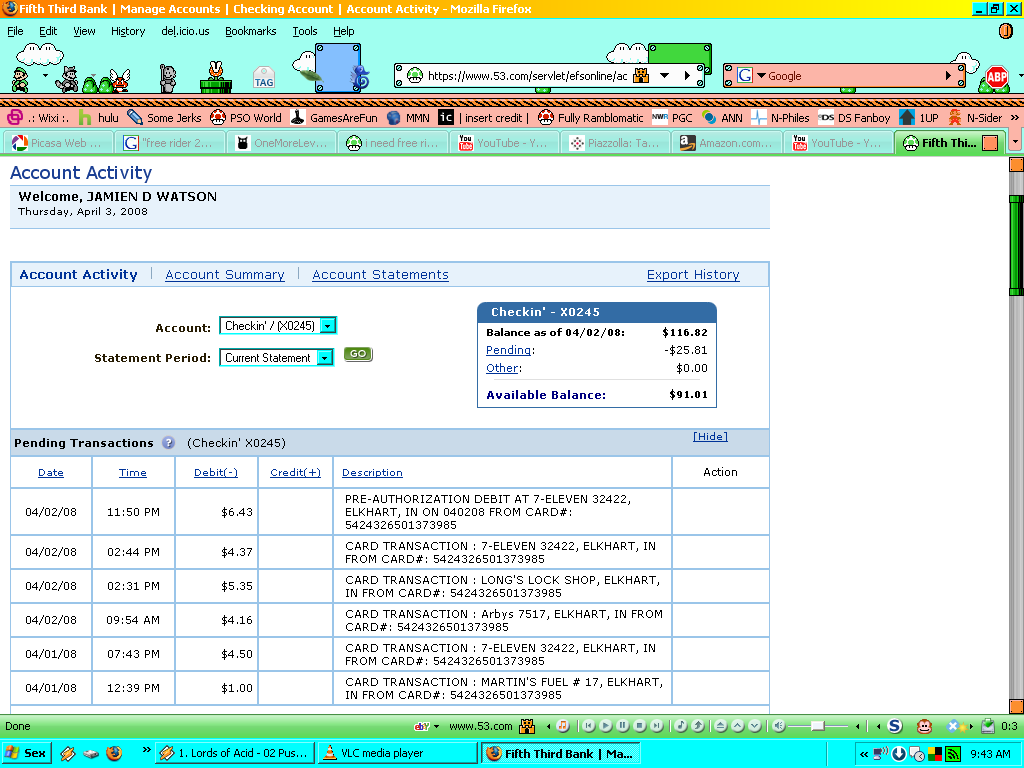This screenshot has width=1024, height=768.
Task: Pause playback in status bar music controls
Action: [x=622, y=726]
